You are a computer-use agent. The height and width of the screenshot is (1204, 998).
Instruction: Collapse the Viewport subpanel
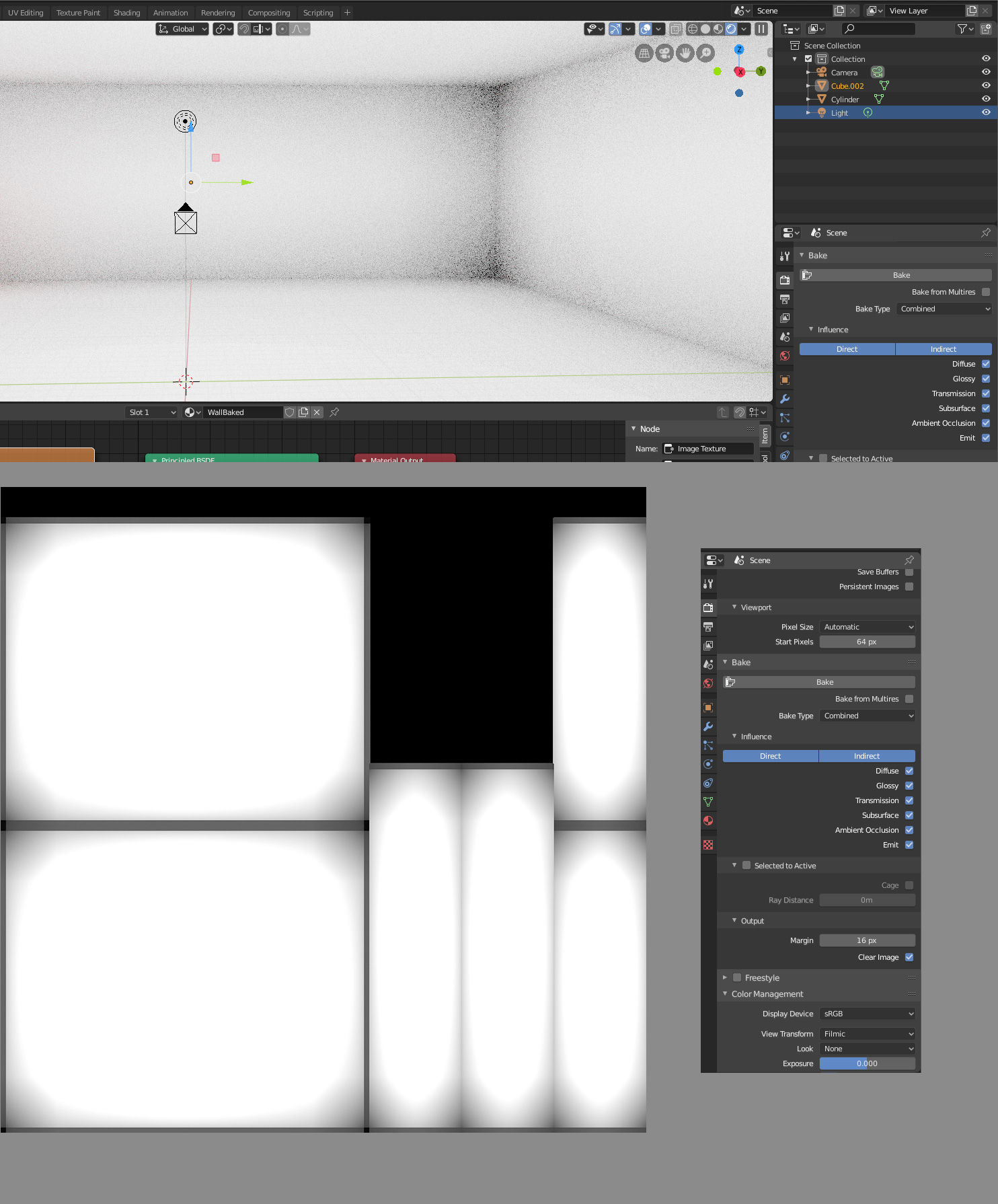(734, 607)
